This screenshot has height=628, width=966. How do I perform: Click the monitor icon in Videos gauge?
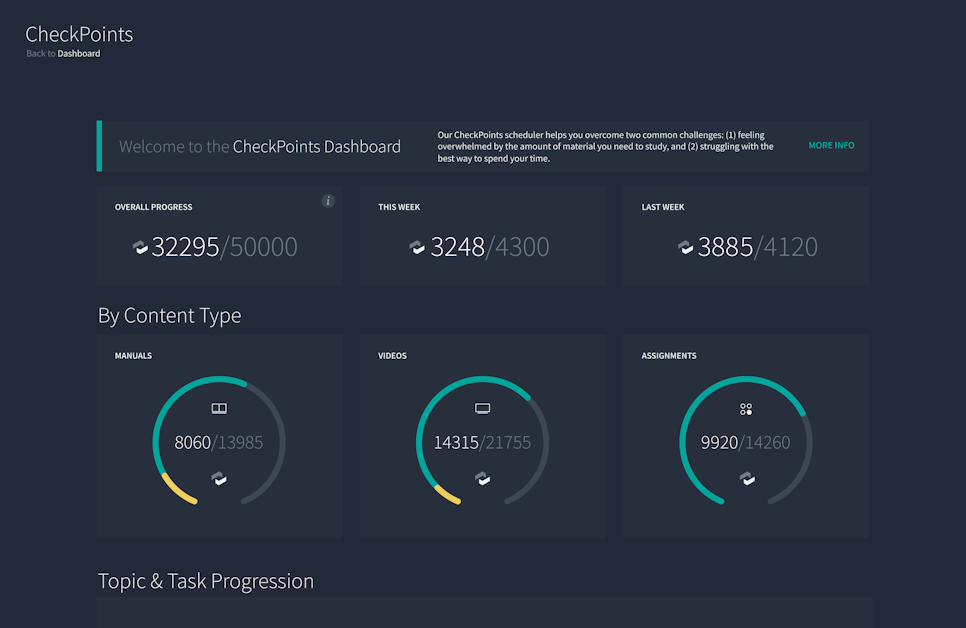click(482, 408)
